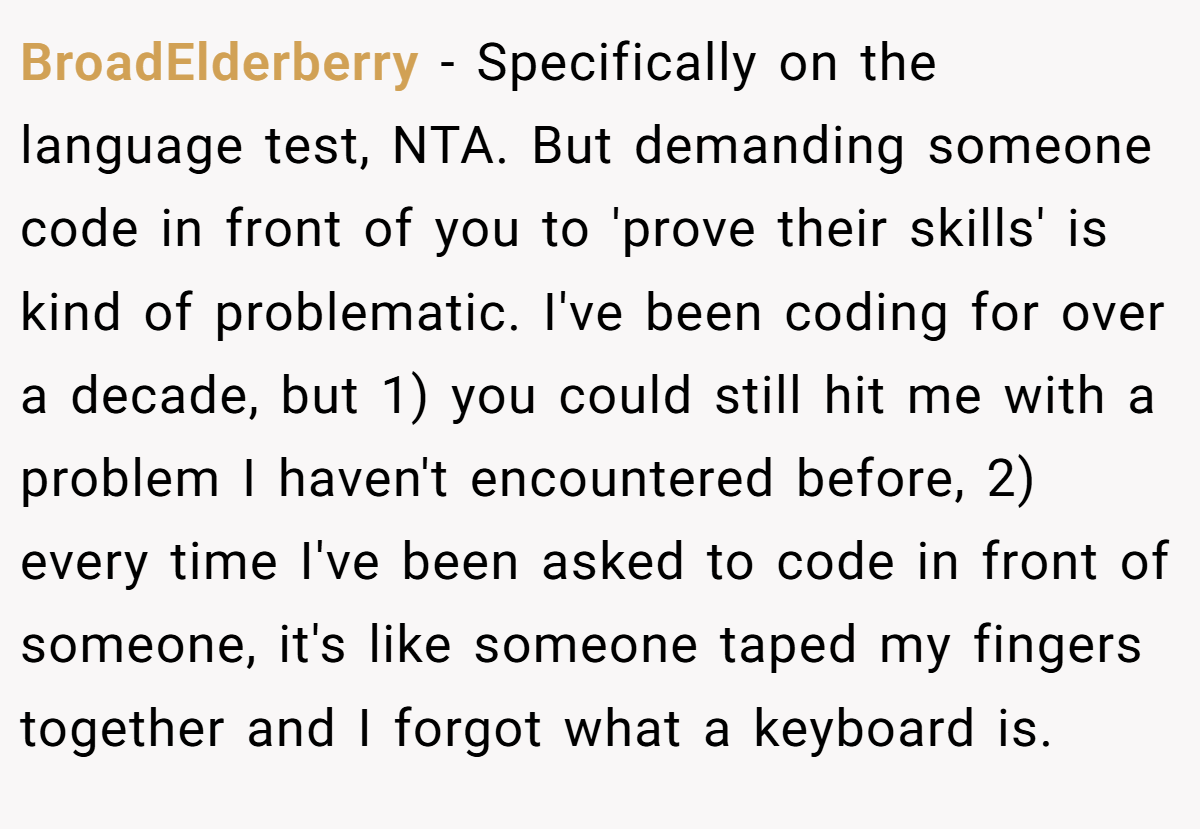
Task: Click the word 'encountered' in the comment
Action: 621,481
